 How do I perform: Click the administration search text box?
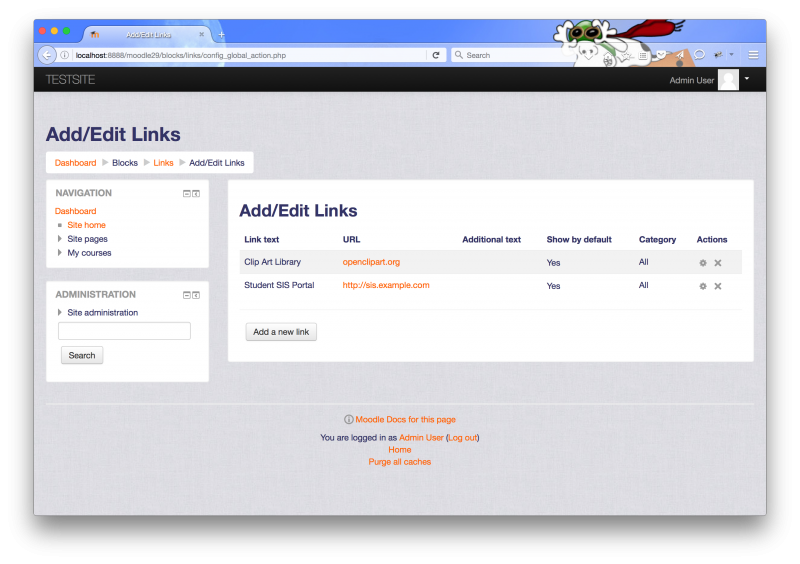coord(124,331)
